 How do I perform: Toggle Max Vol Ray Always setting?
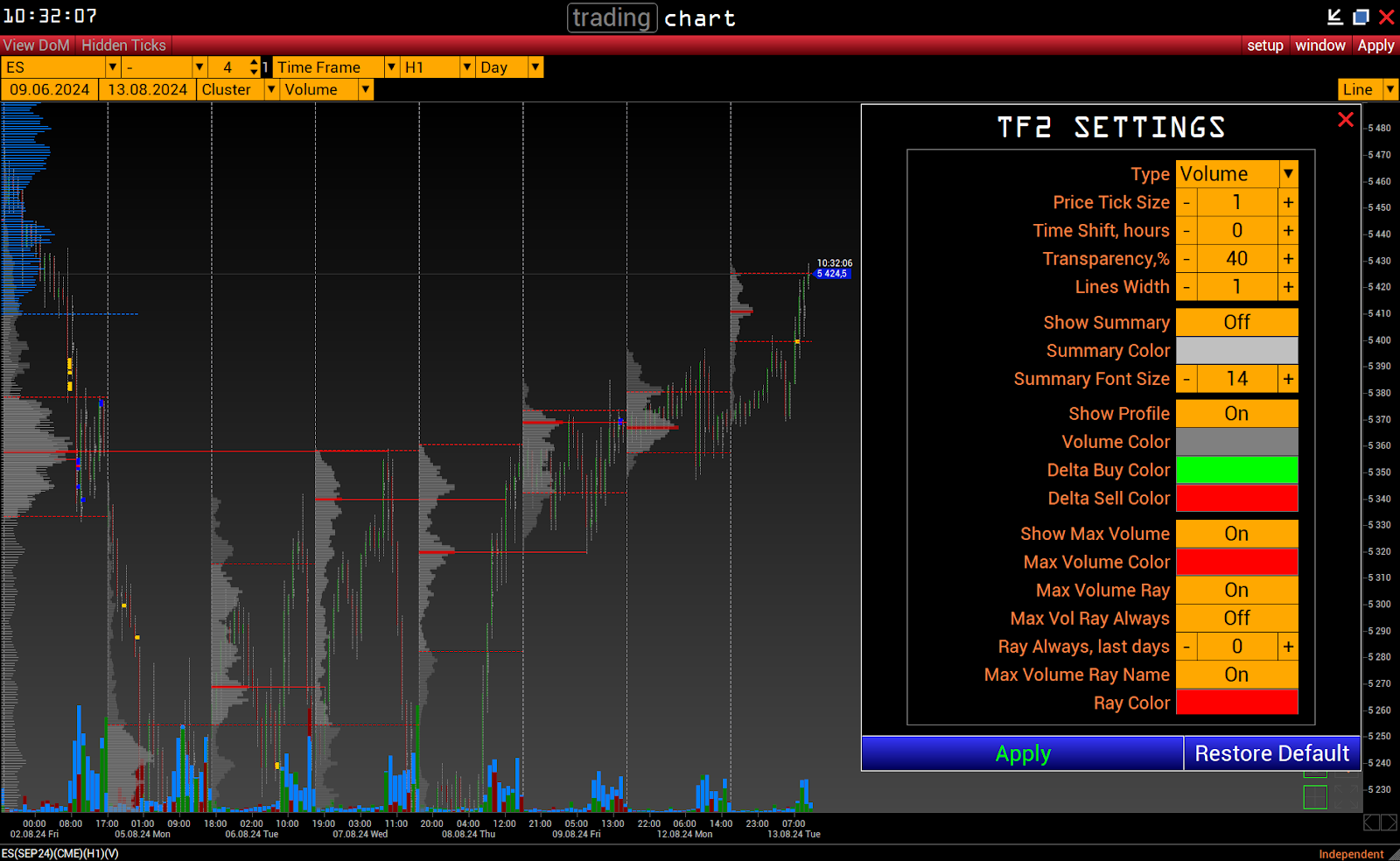(1235, 619)
